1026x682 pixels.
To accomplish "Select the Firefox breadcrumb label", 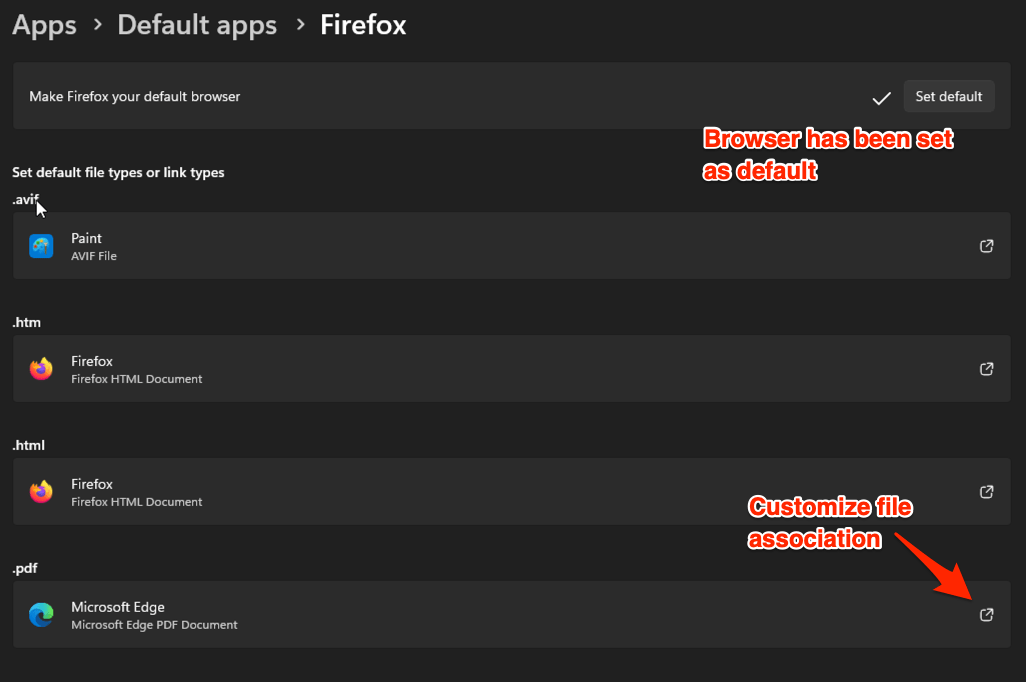I will (x=362, y=25).
